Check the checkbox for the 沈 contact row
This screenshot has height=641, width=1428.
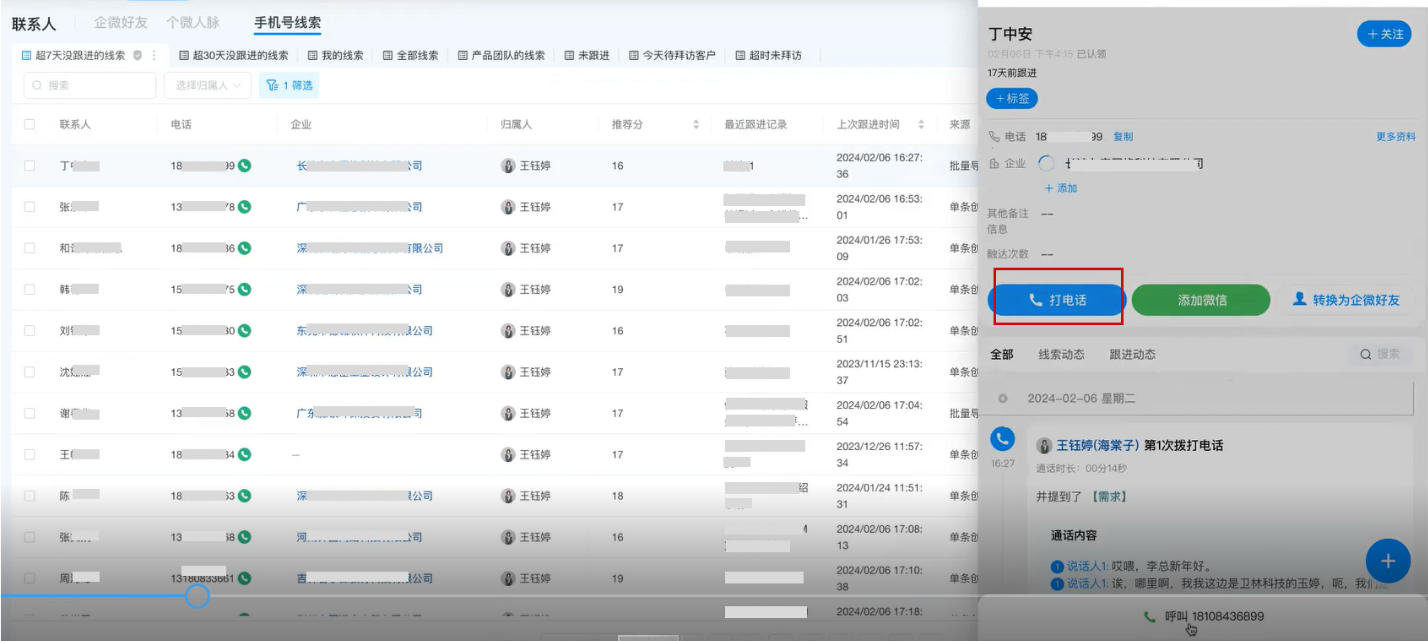[30, 372]
